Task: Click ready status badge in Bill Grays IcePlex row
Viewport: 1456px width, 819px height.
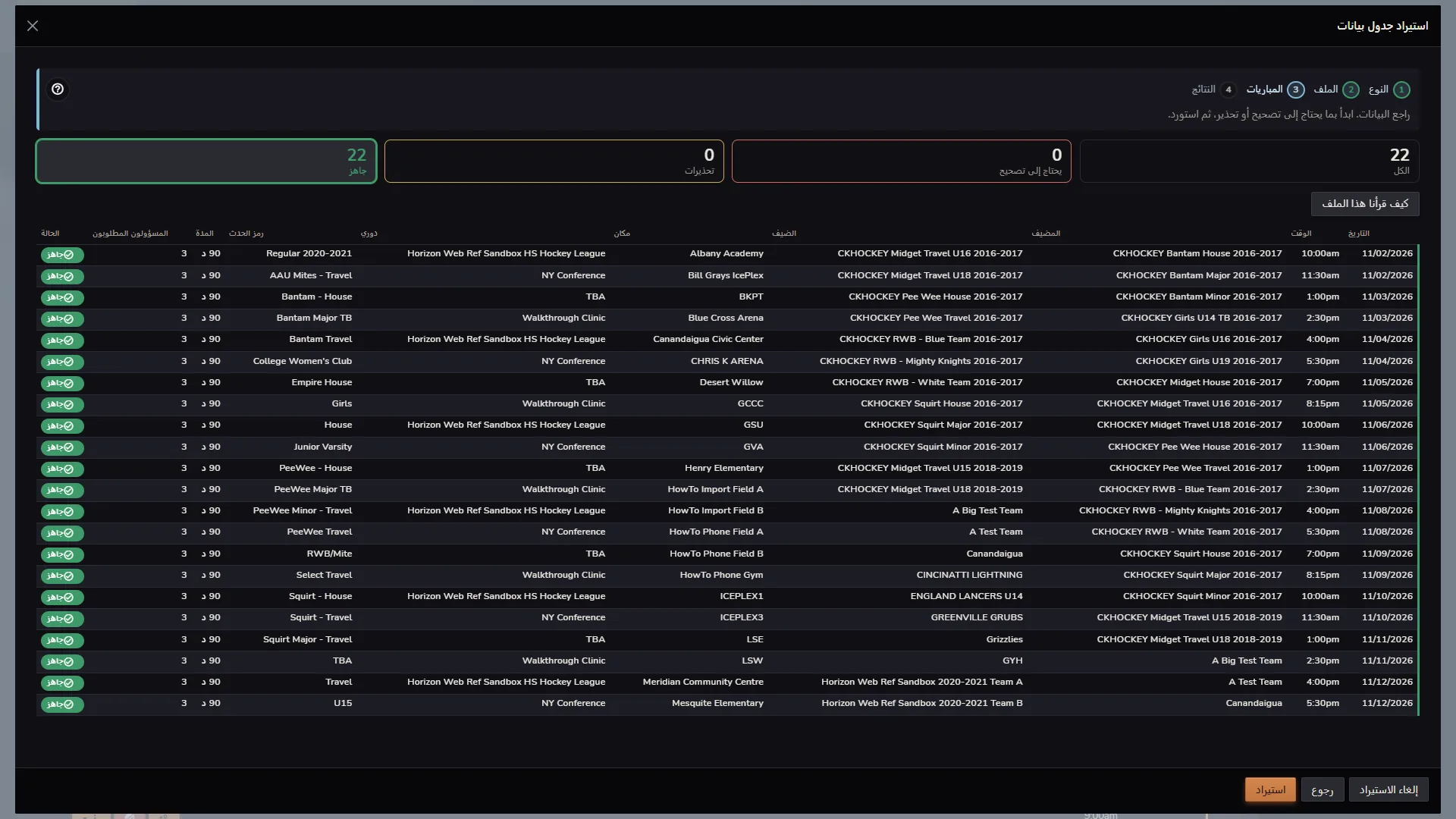Action: click(x=62, y=276)
